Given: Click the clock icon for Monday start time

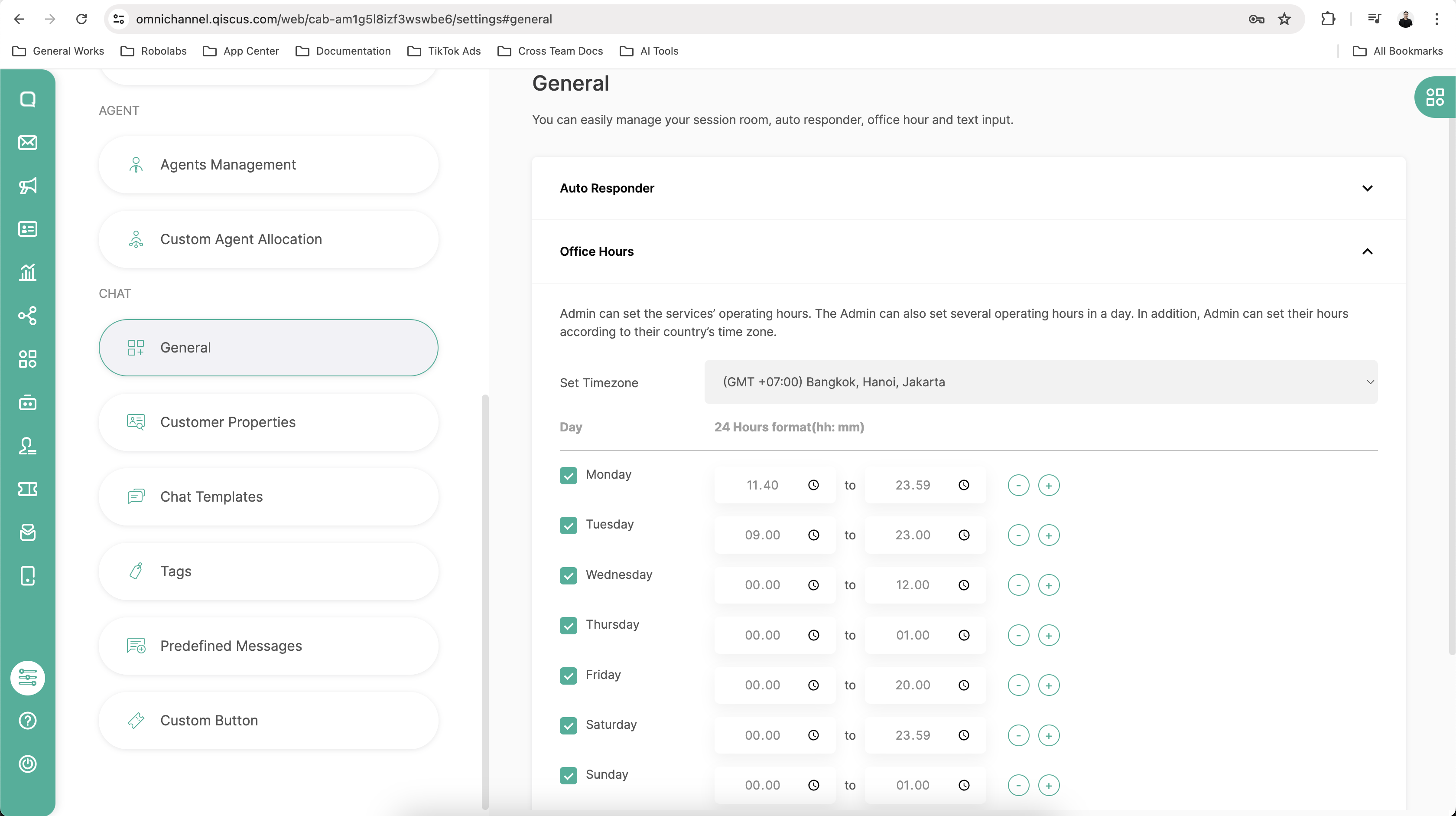Looking at the screenshot, I should click(813, 485).
